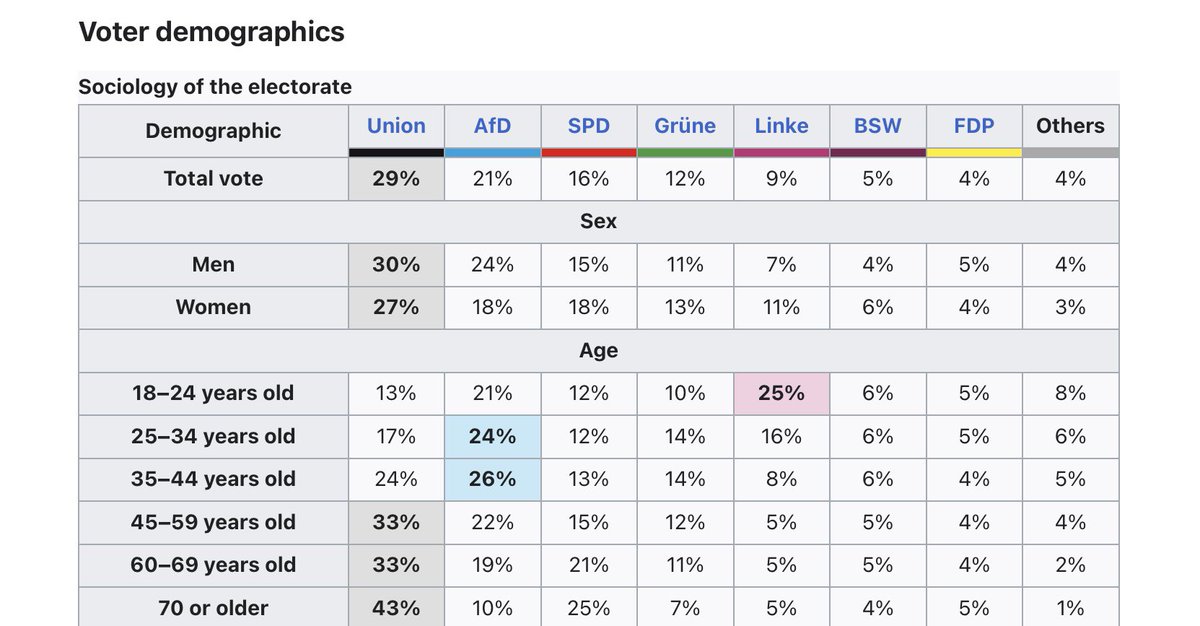The width and height of the screenshot is (1200, 626).
Task: Open the Grüne party link
Action: point(685,126)
